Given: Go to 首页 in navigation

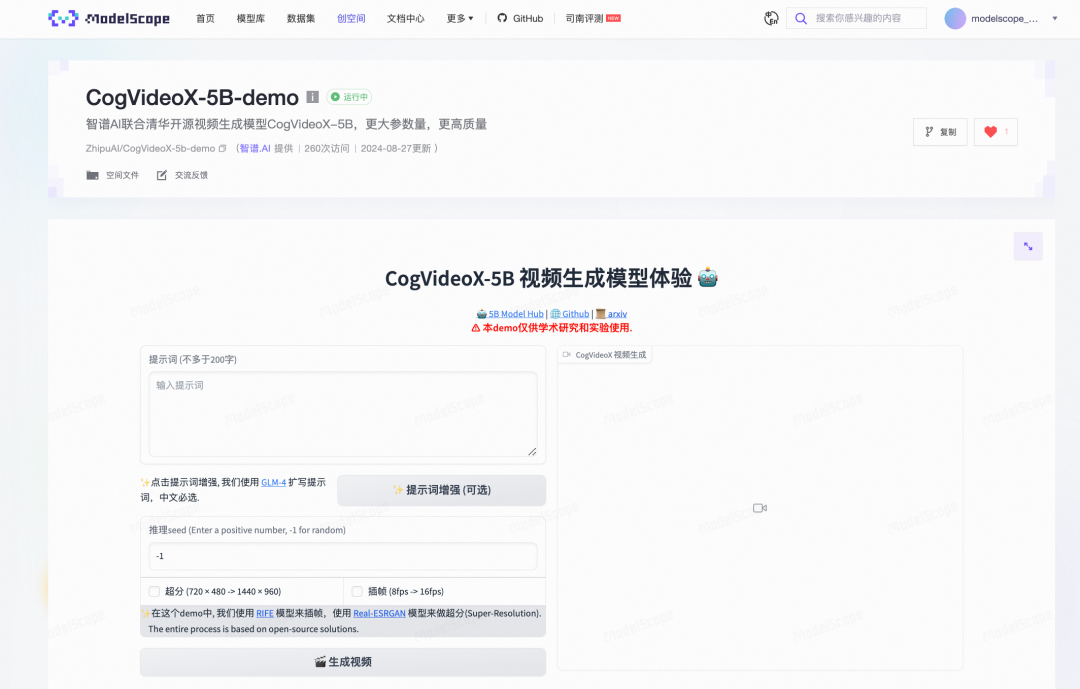Looking at the screenshot, I should (x=205, y=19).
